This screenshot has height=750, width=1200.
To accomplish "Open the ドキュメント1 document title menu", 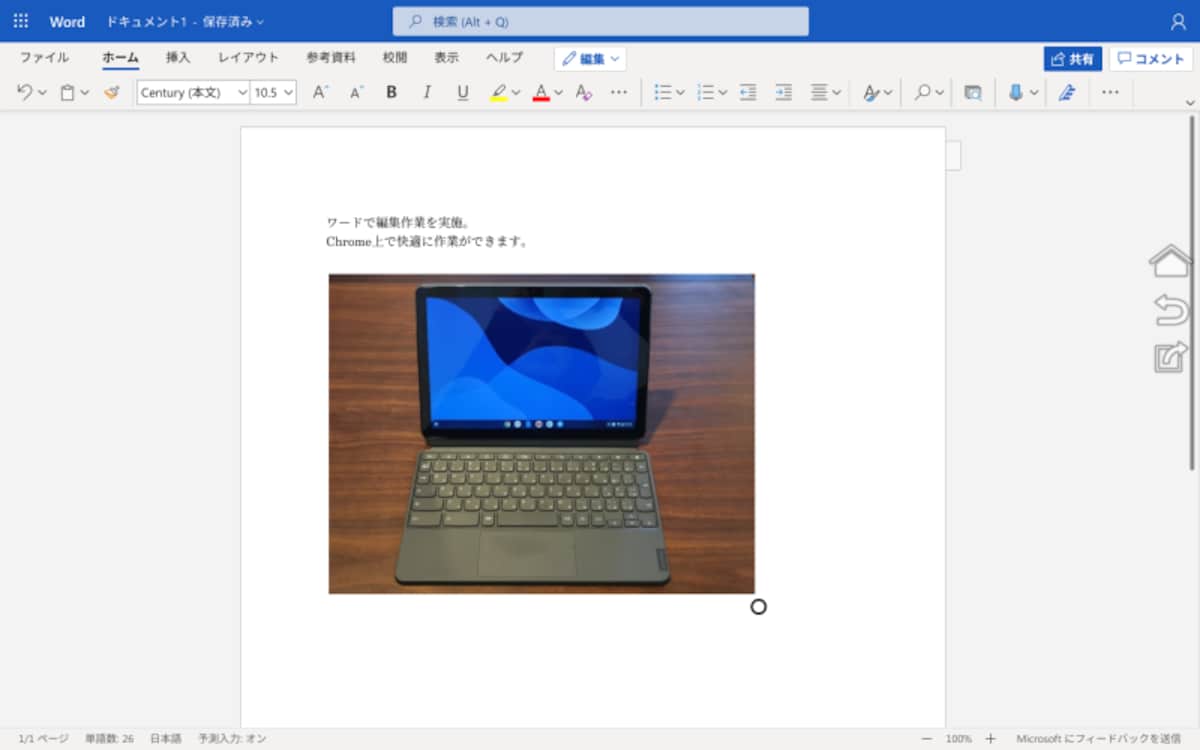I will click(185, 21).
